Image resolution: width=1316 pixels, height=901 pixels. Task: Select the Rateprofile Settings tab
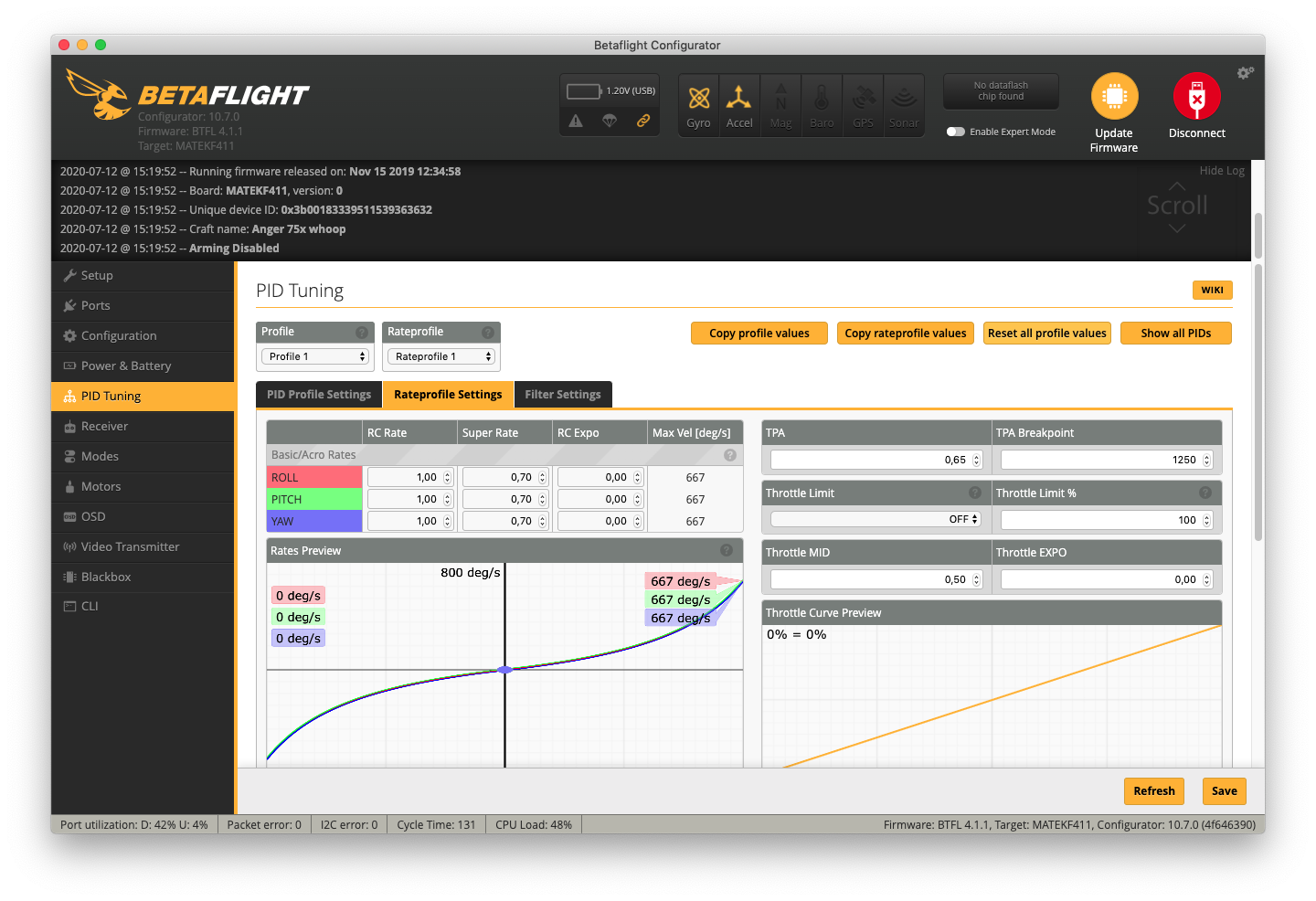pyautogui.click(x=448, y=395)
